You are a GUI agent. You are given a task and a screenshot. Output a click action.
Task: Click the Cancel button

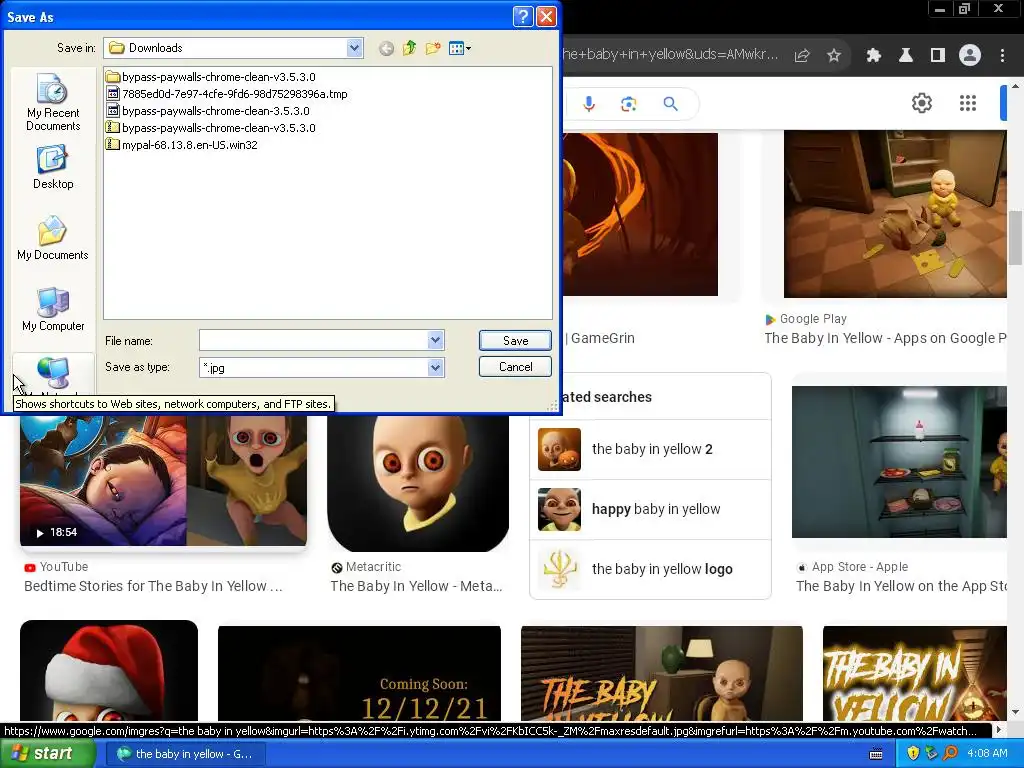pos(515,366)
